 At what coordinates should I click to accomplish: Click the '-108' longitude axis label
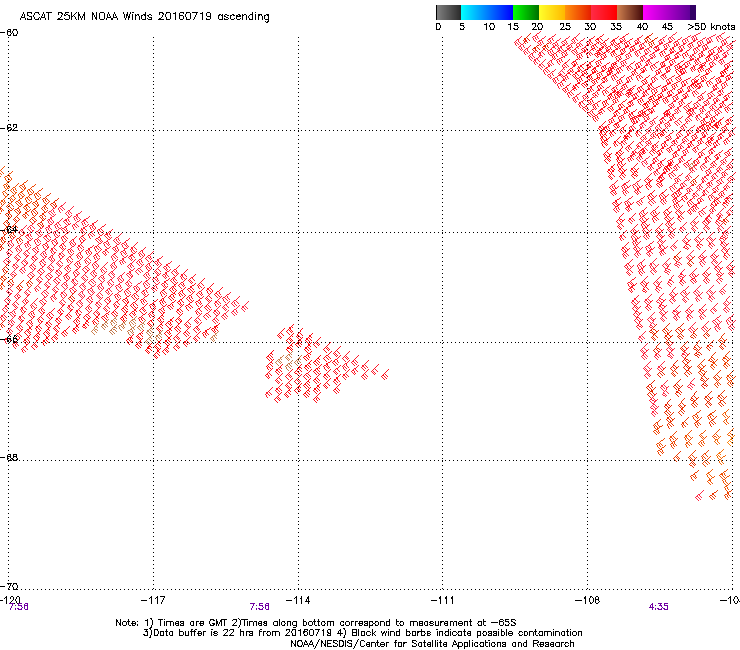(587, 600)
